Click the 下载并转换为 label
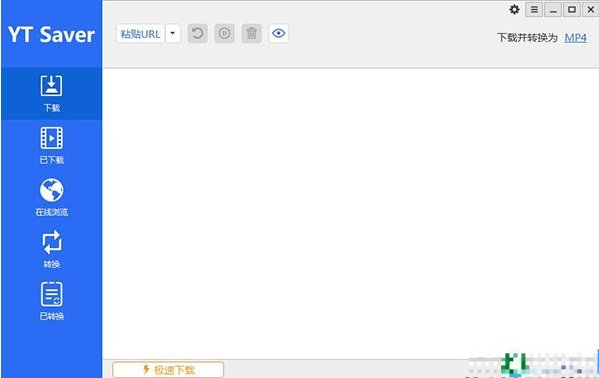The image size is (599, 378). click(x=527, y=37)
